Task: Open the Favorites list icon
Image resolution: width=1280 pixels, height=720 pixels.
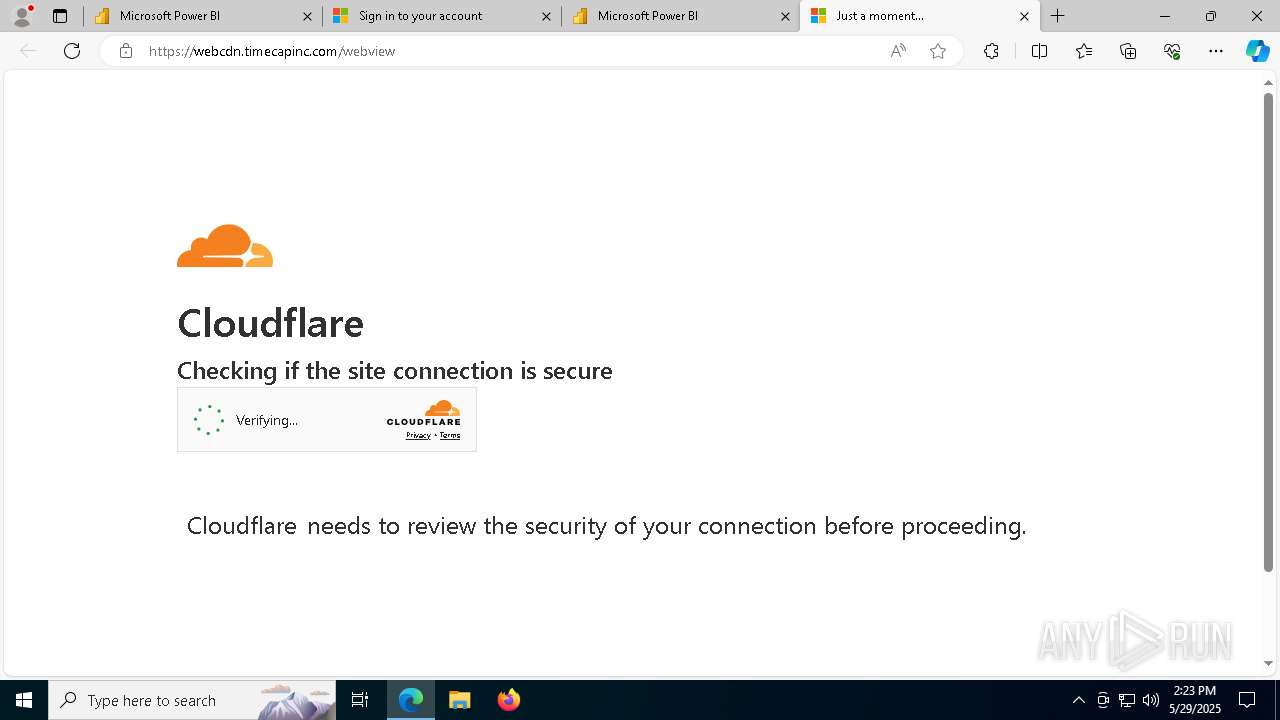Action: click(1084, 51)
